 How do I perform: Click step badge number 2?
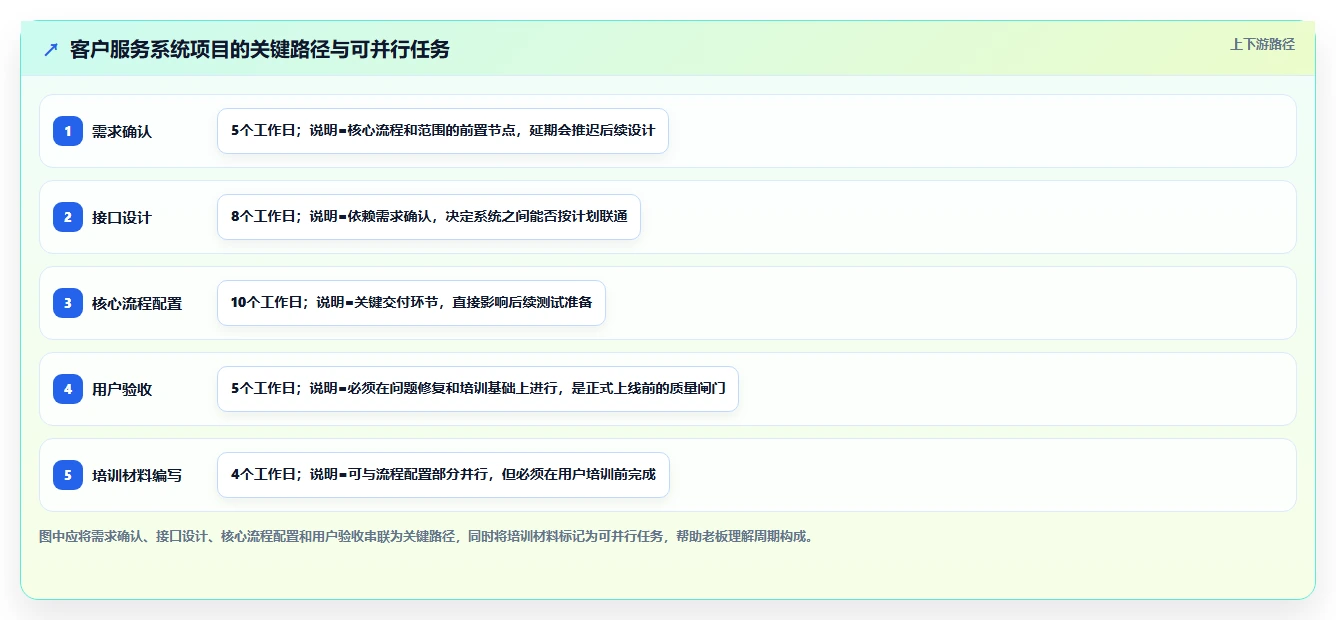click(68, 217)
